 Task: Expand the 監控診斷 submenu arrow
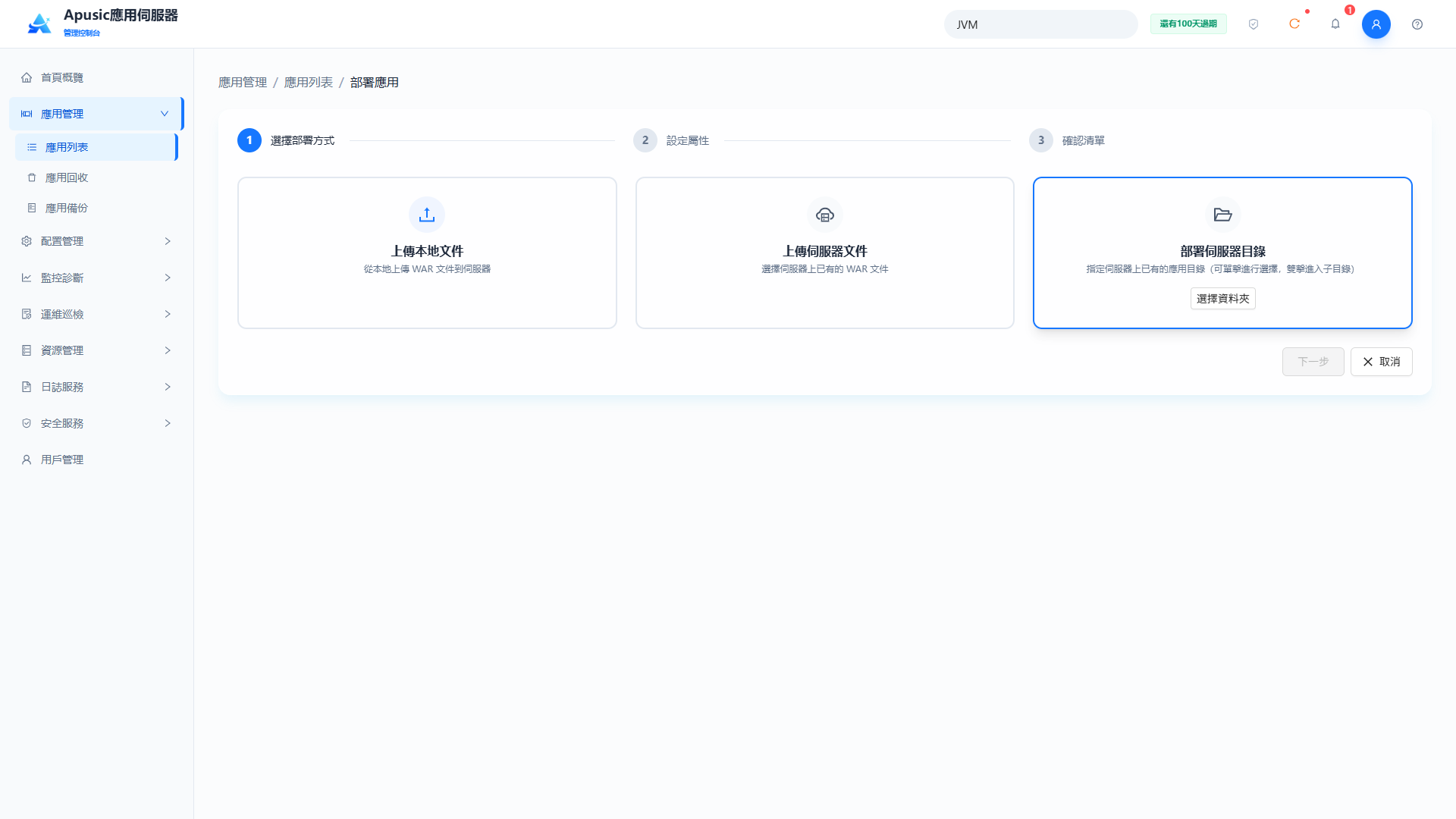tap(168, 278)
